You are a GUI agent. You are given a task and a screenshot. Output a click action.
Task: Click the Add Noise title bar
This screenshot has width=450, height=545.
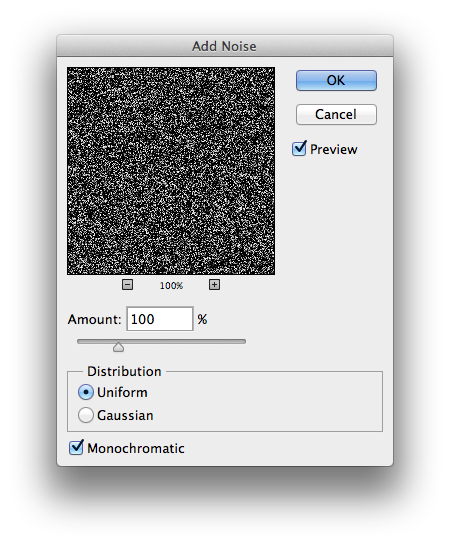click(225, 46)
